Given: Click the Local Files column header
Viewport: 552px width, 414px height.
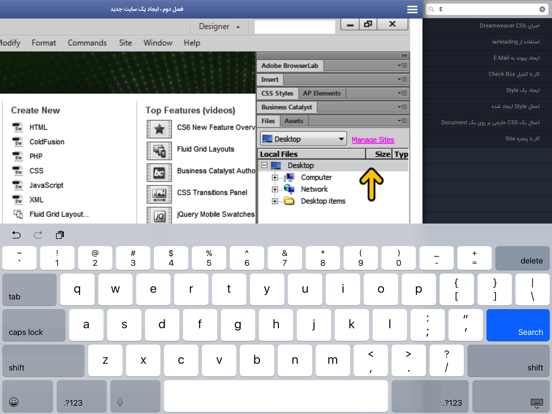Looking at the screenshot, I should 312,154.
